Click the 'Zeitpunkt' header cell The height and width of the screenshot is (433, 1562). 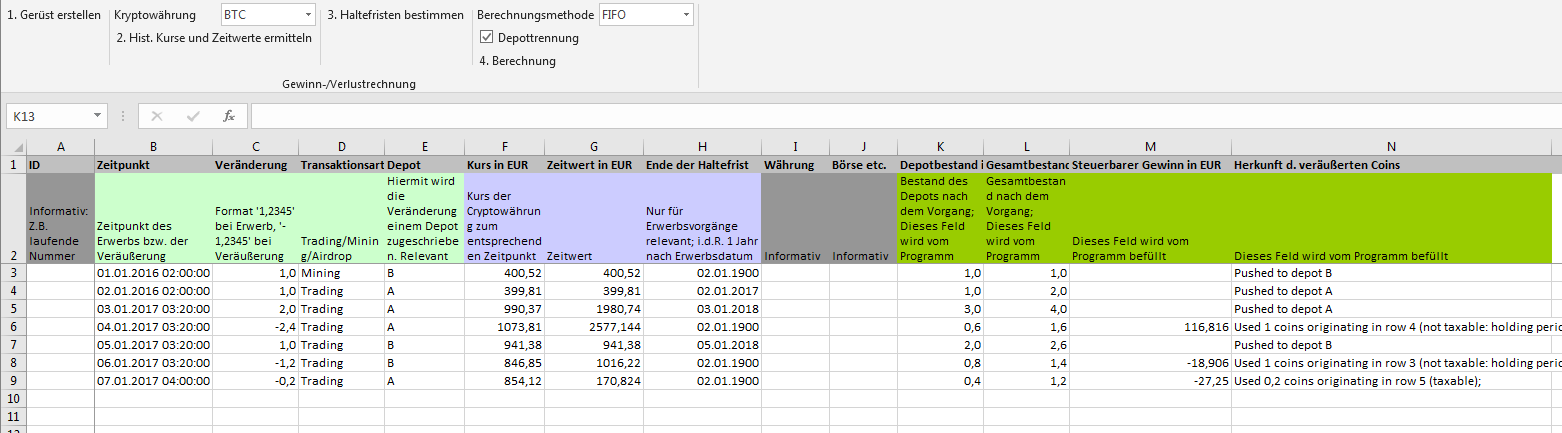coord(153,164)
